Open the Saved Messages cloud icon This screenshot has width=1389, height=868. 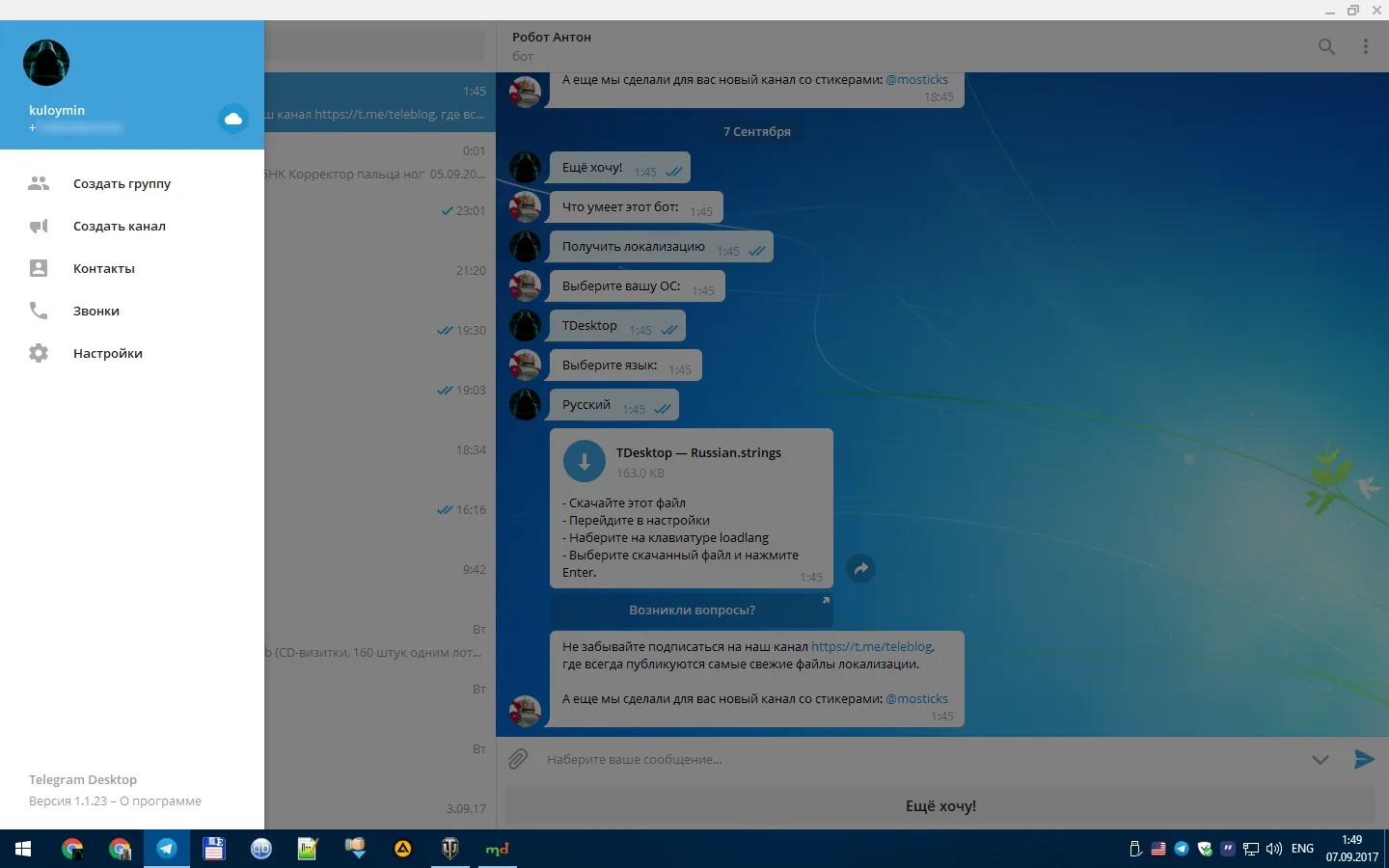tap(233, 119)
